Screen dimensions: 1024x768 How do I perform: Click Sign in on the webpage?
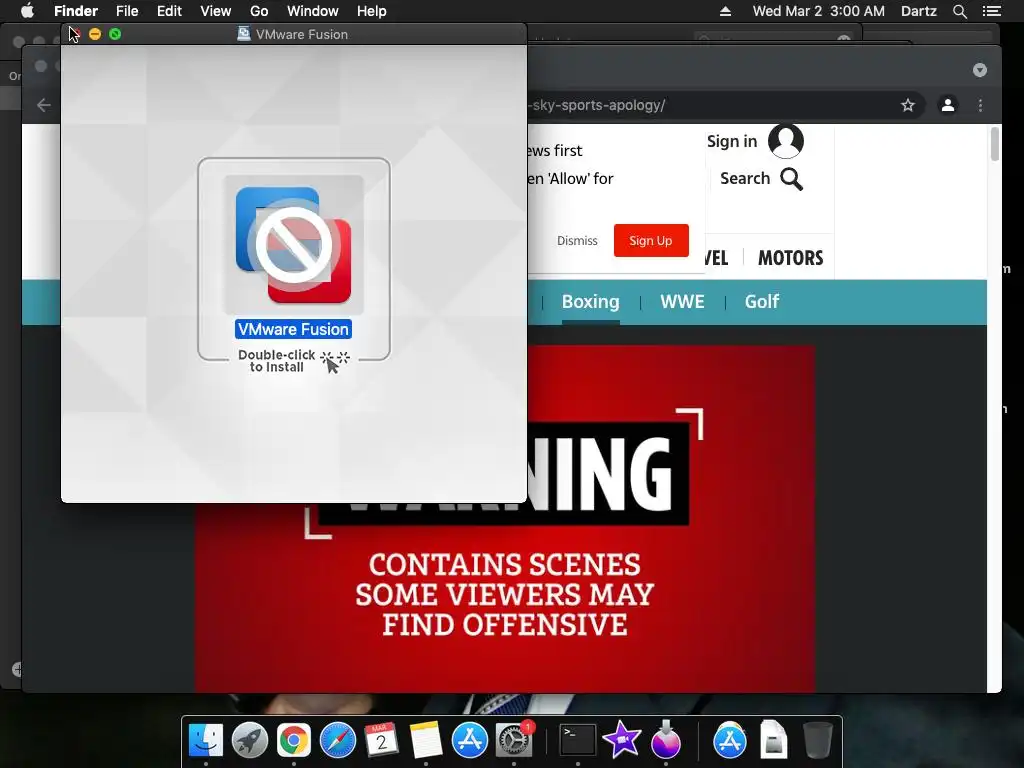coord(731,141)
